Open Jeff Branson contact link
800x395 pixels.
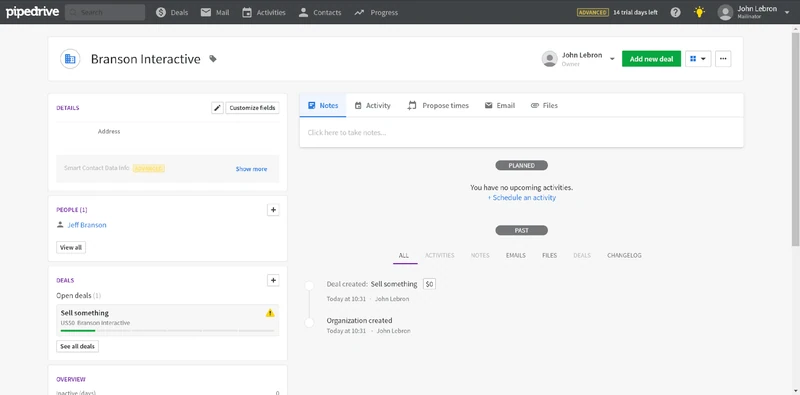pos(87,225)
